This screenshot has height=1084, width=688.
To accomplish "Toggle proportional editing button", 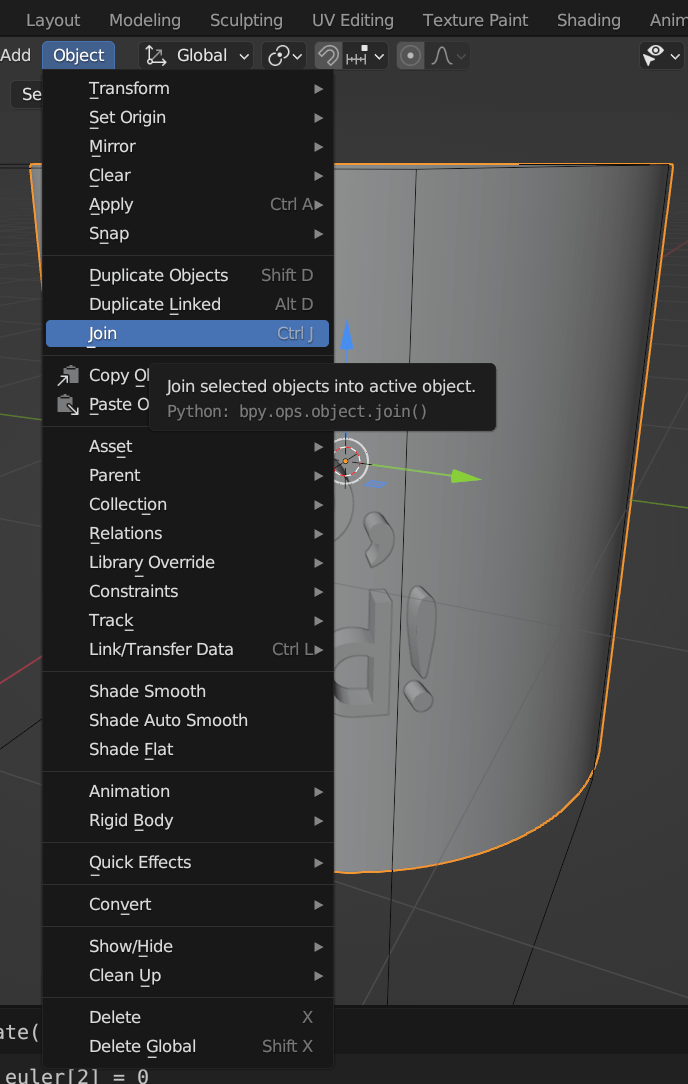I will [x=410, y=55].
